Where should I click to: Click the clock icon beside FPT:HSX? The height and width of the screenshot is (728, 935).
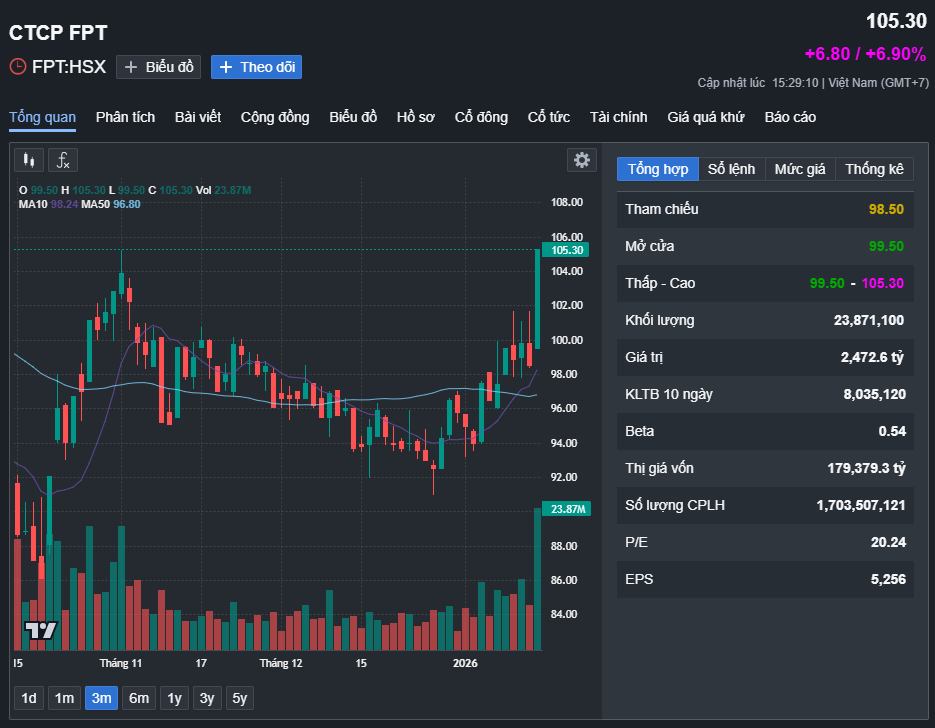click(18, 67)
